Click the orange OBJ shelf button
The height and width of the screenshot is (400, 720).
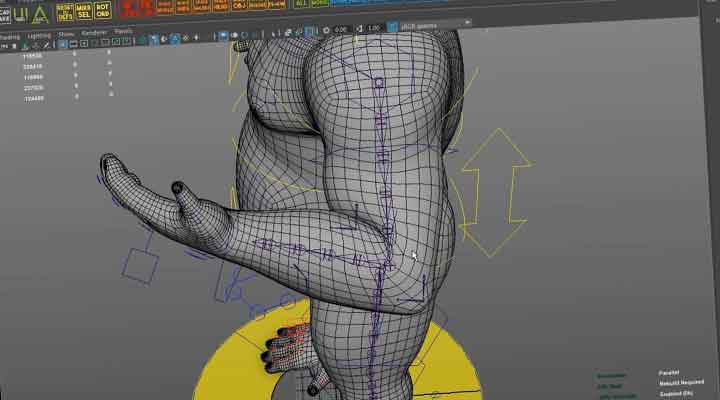[x=239, y=5]
